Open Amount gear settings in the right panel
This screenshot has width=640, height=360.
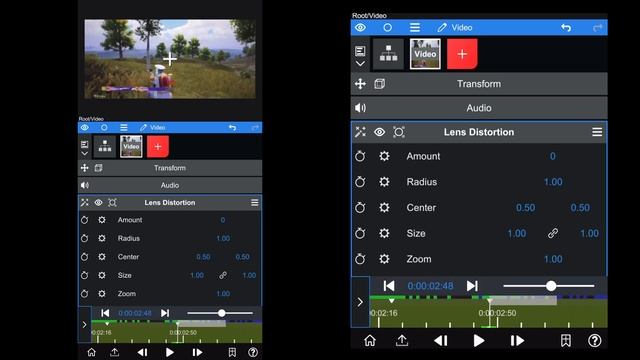(x=384, y=156)
